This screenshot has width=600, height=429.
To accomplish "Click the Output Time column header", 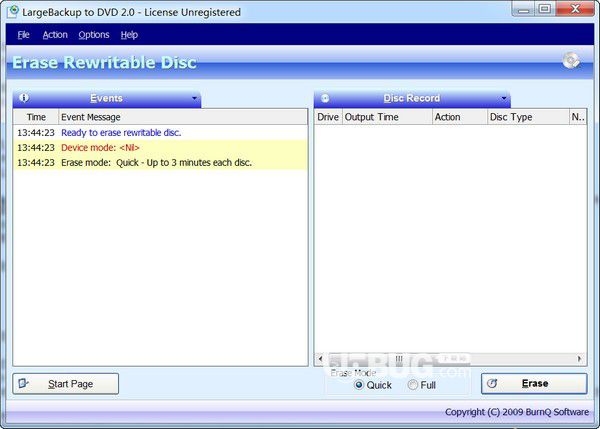I will [x=387, y=117].
